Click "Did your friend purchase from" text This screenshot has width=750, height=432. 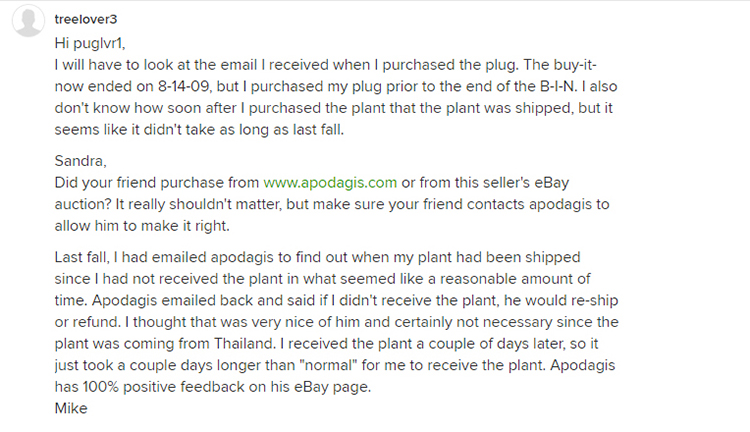pos(157,183)
